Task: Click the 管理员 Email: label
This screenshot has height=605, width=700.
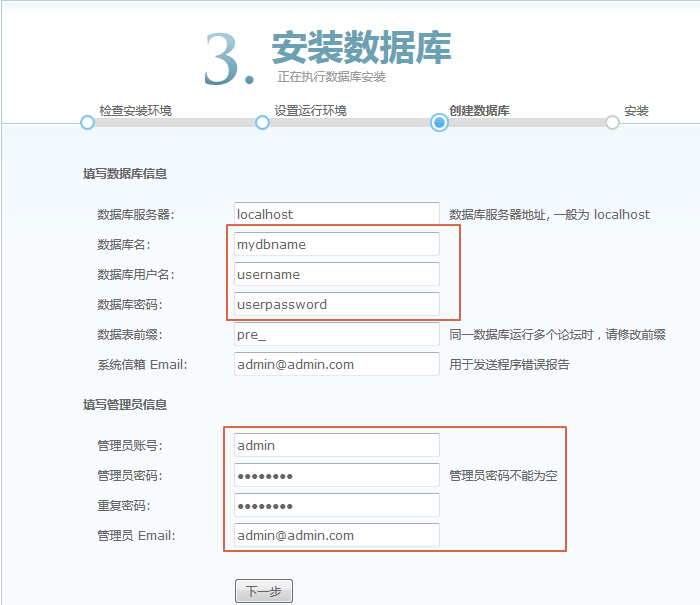Action: pos(136,535)
